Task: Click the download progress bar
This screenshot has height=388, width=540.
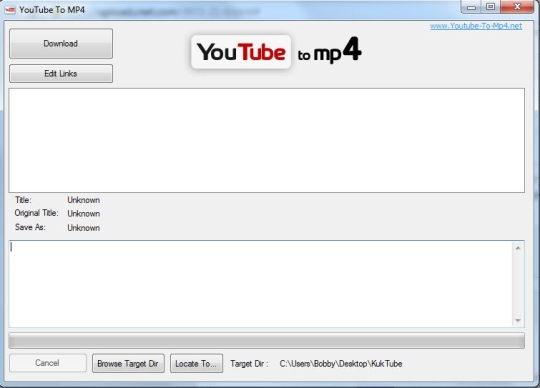Action: click(267, 340)
